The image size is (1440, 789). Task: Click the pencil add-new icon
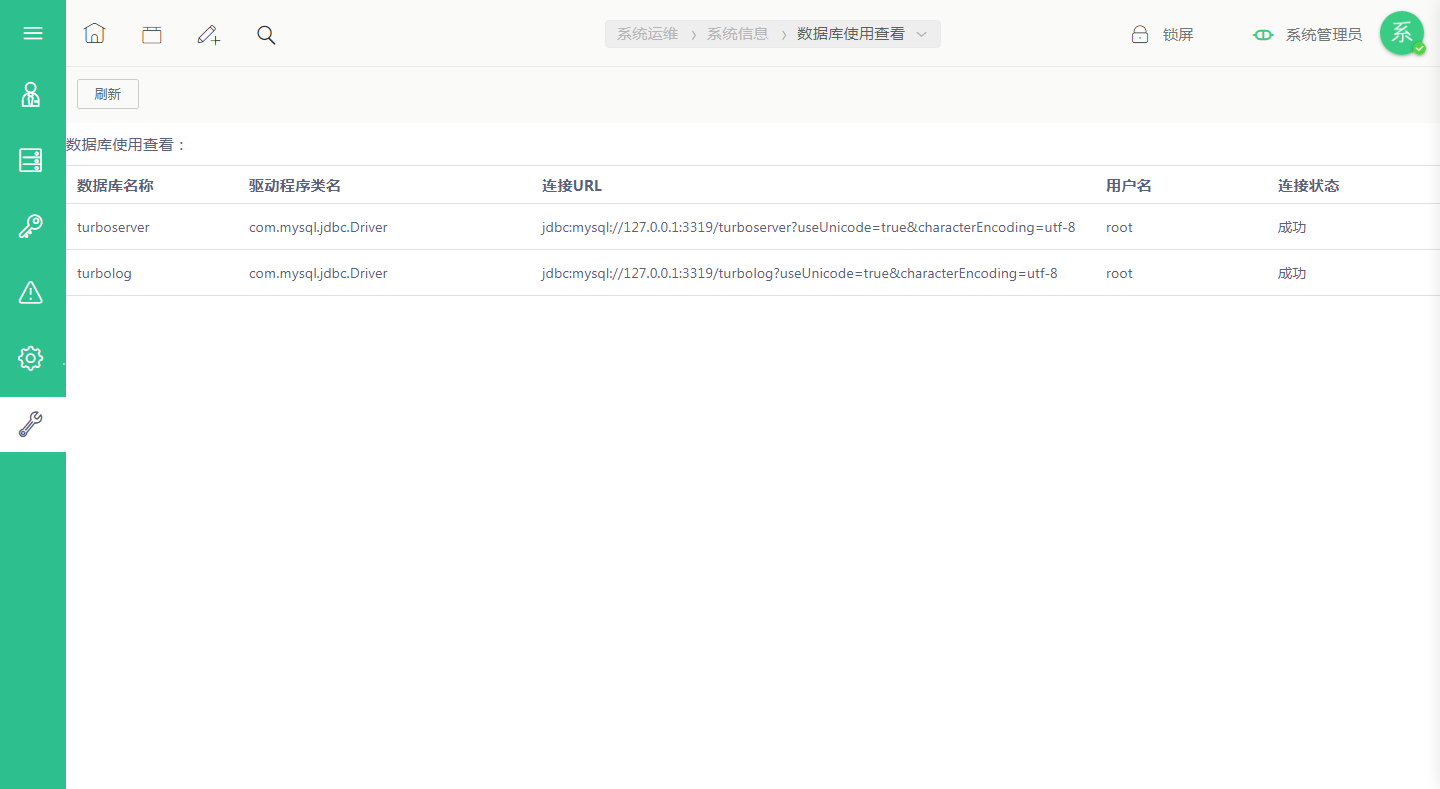208,35
